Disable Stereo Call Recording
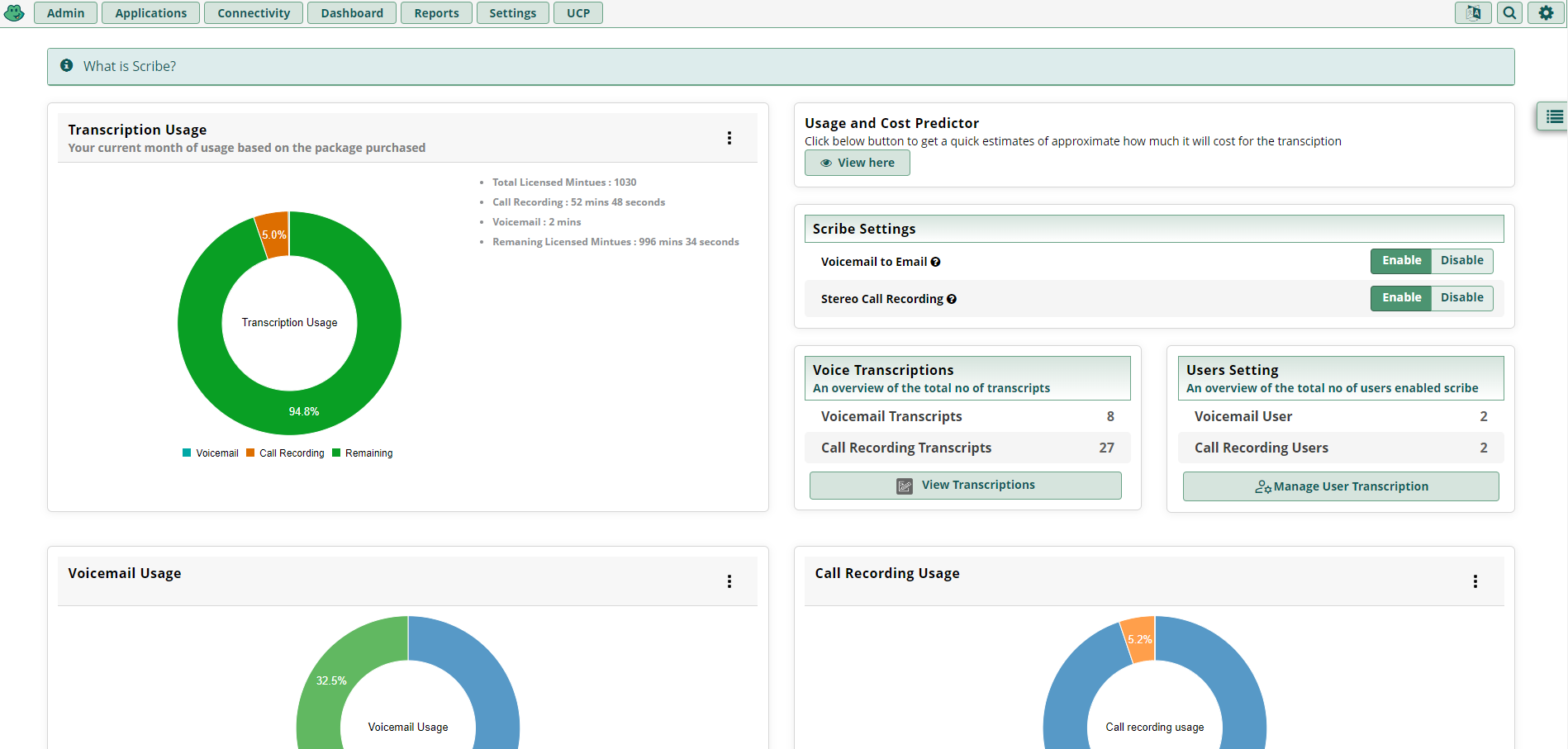The width and height of the screenshot is (1568, 749). (x=1461, y=298)
